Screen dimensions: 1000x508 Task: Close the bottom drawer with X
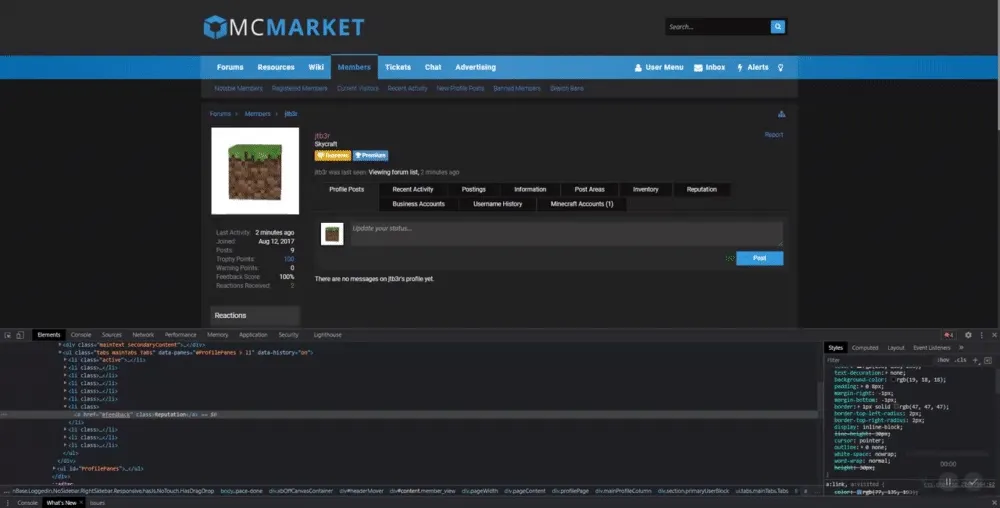(x=994, y=503)
